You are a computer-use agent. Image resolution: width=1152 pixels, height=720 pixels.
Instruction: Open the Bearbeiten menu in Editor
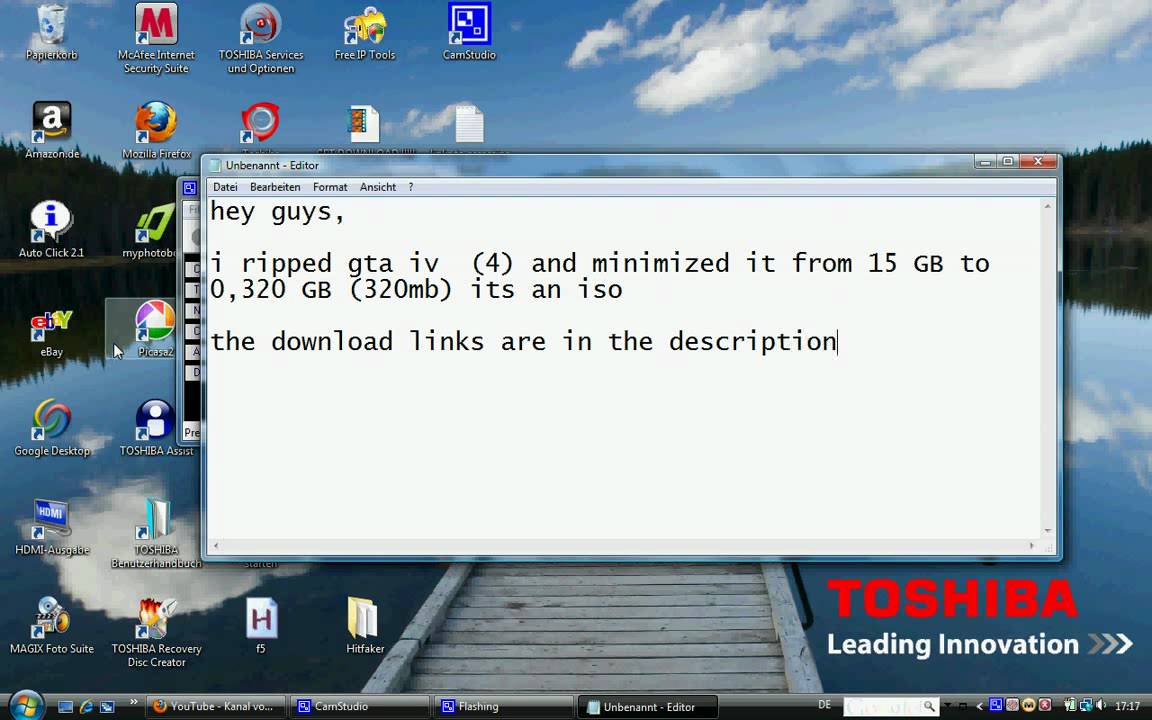pyautogui.click(x=275, y=187)
